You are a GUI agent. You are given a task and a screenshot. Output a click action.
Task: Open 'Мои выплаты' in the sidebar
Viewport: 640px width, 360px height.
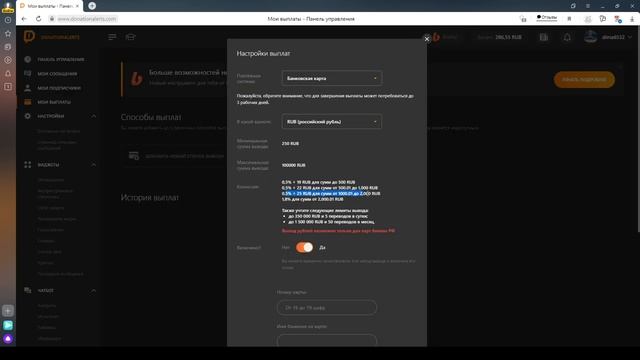tap(54, 102)
